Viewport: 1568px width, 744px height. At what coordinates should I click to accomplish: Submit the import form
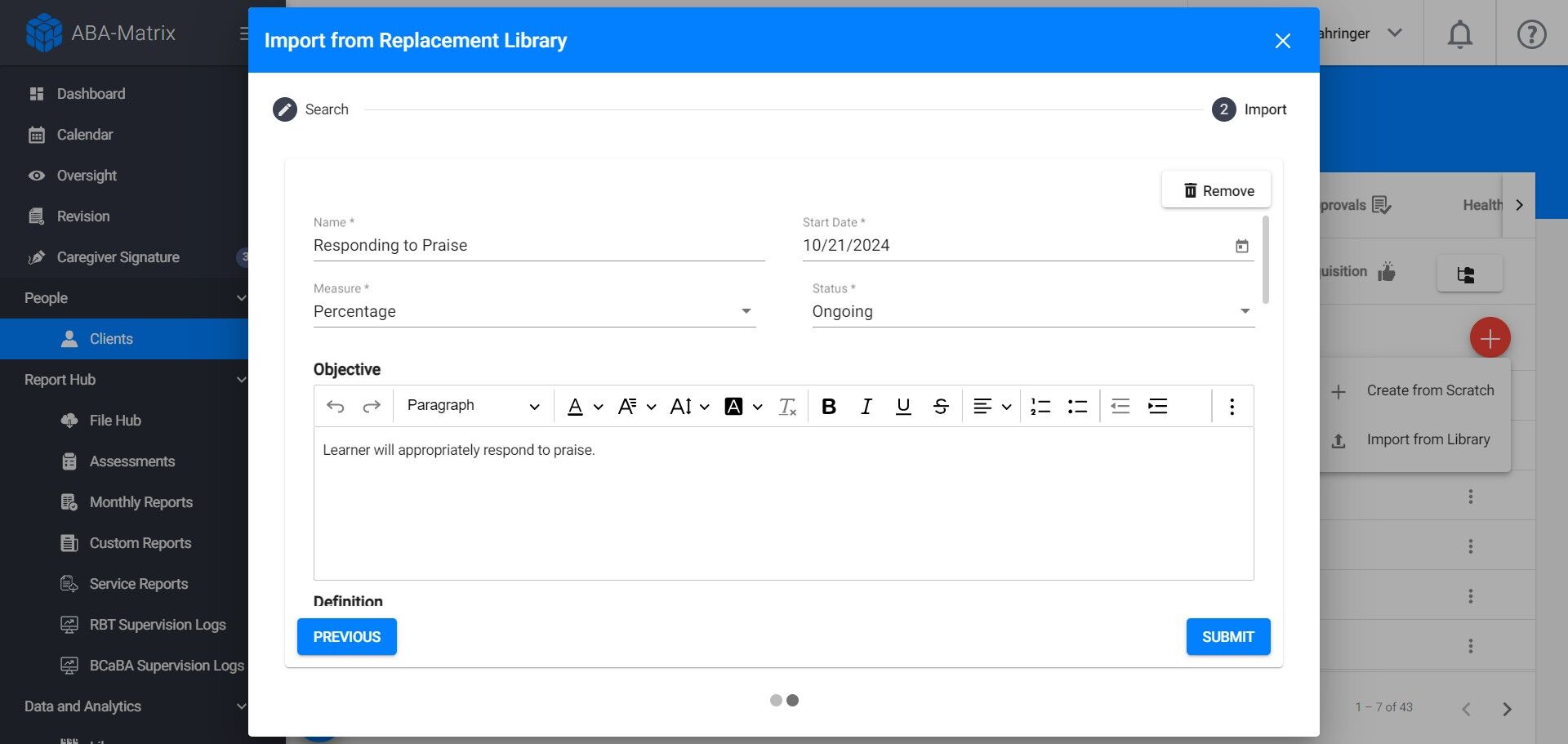pos(1228,637)
